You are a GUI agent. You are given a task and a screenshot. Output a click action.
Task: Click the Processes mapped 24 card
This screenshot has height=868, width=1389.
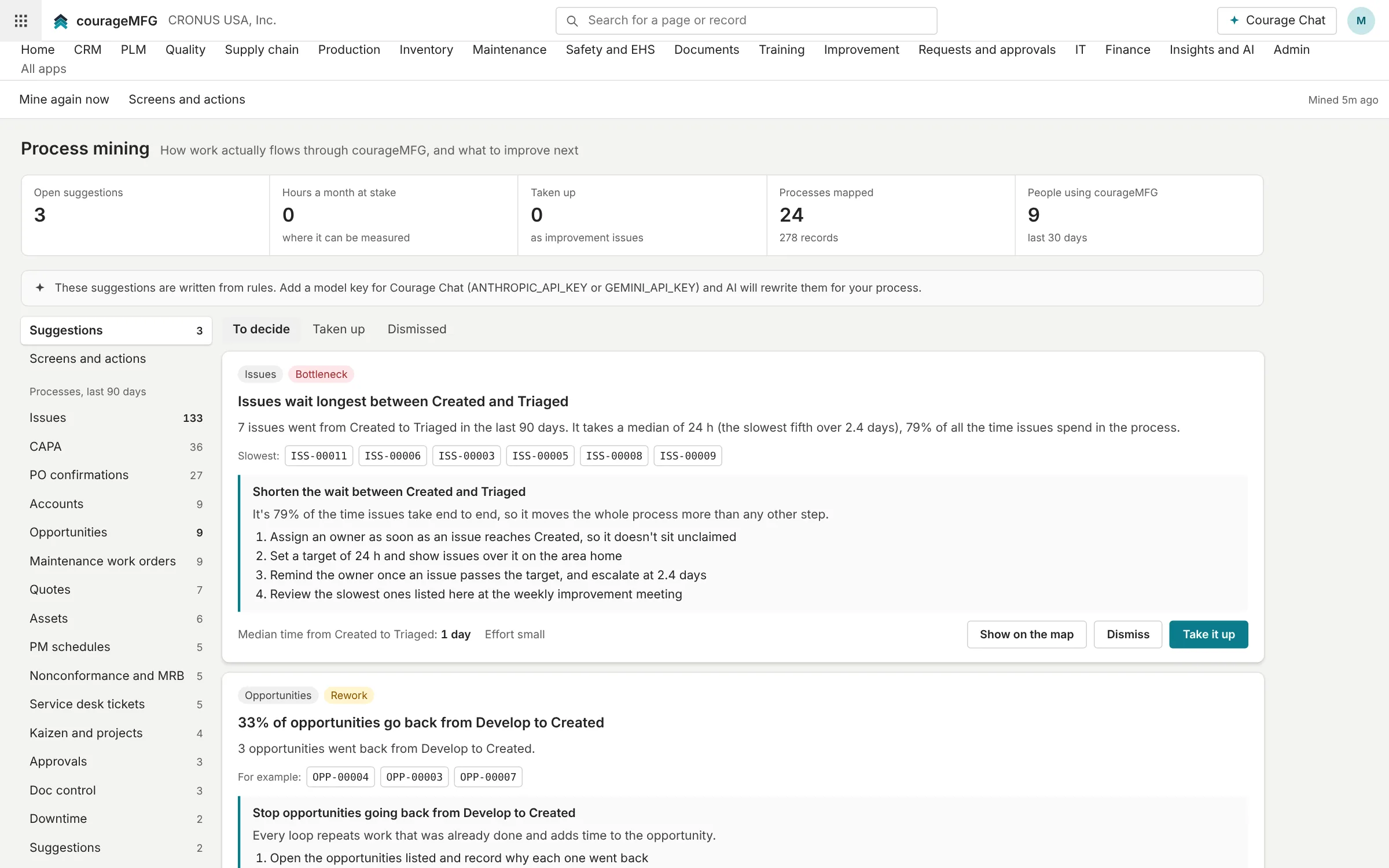coord(891,215)
